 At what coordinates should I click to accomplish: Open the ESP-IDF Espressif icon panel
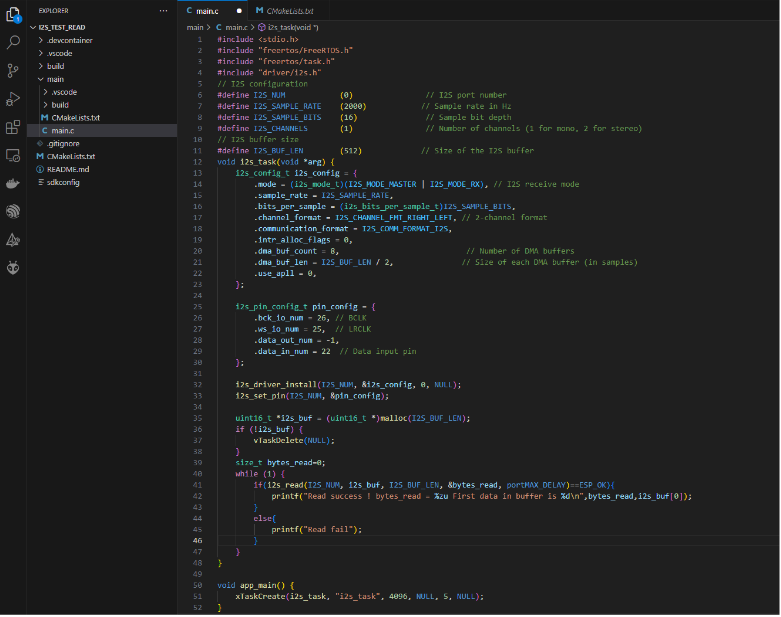tap(13, 212)
